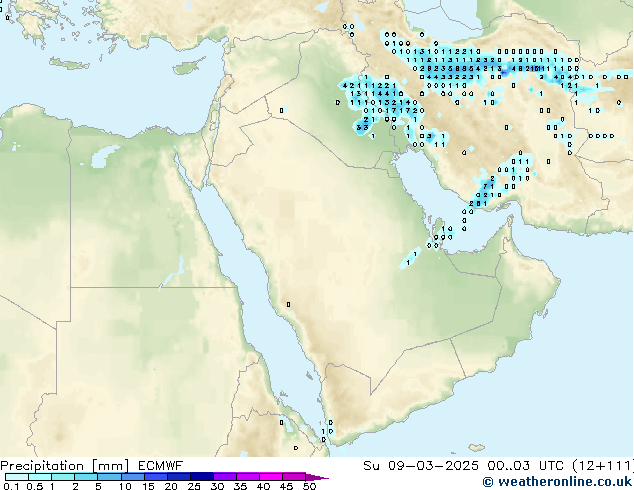Click legend scale label '50'
This screenshot has height=490, width=634.
point(309,486)
